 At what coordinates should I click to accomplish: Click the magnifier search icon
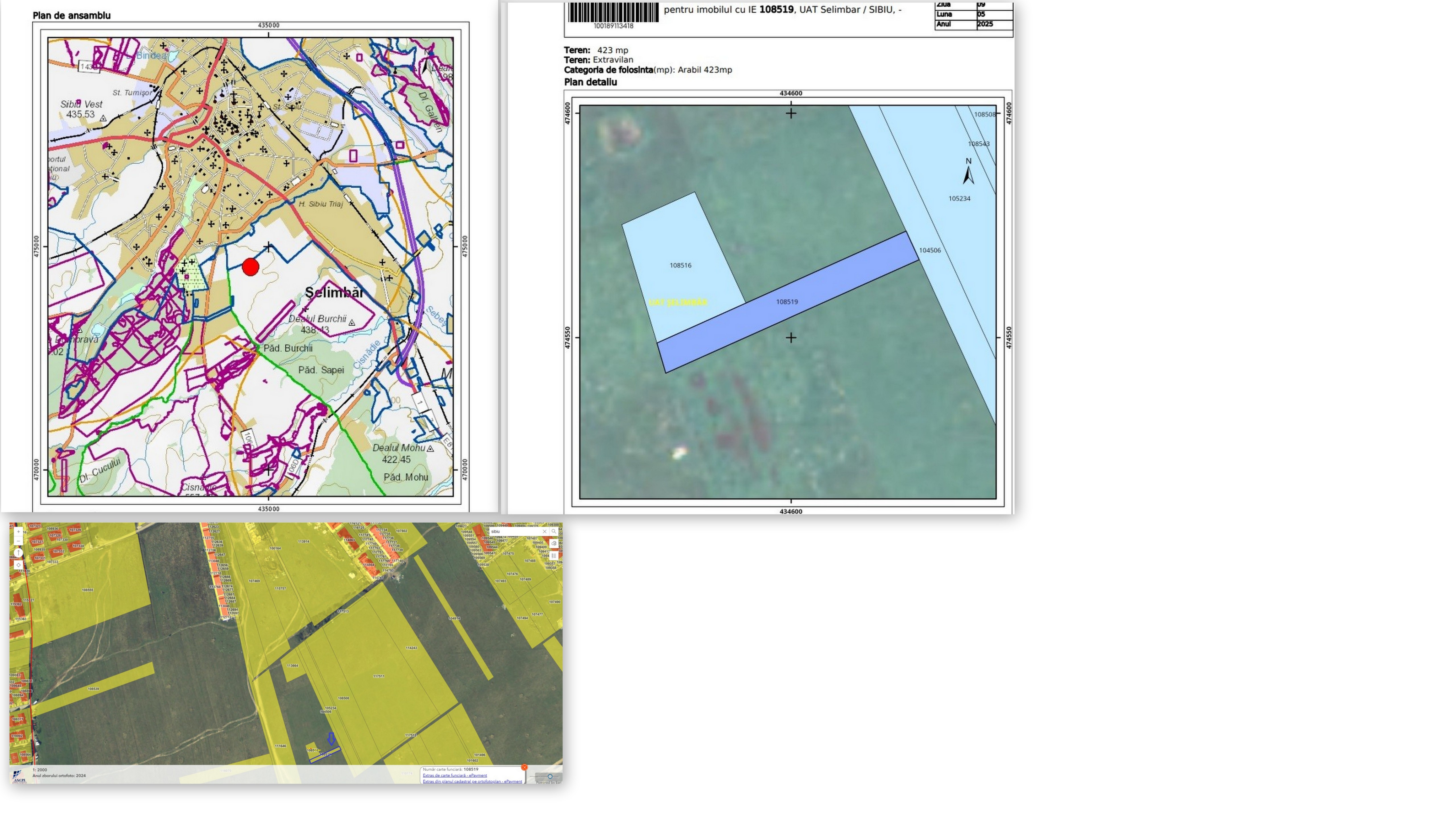(554, 531)
